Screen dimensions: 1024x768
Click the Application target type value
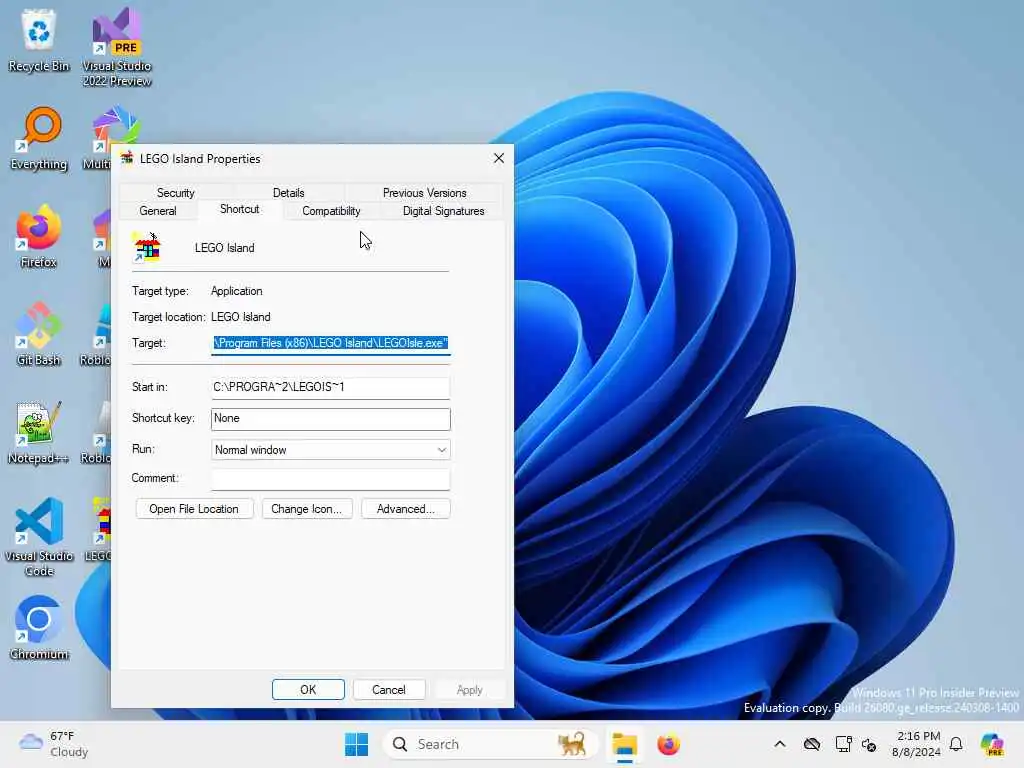236,291
